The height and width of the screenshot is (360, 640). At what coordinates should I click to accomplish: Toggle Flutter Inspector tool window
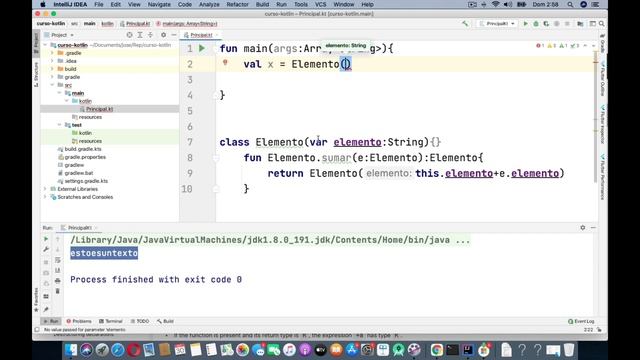[x=602, y=124]
